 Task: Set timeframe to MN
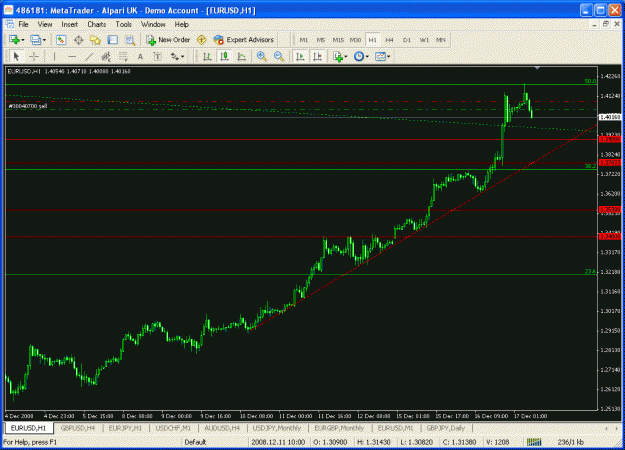coord(440,40)
